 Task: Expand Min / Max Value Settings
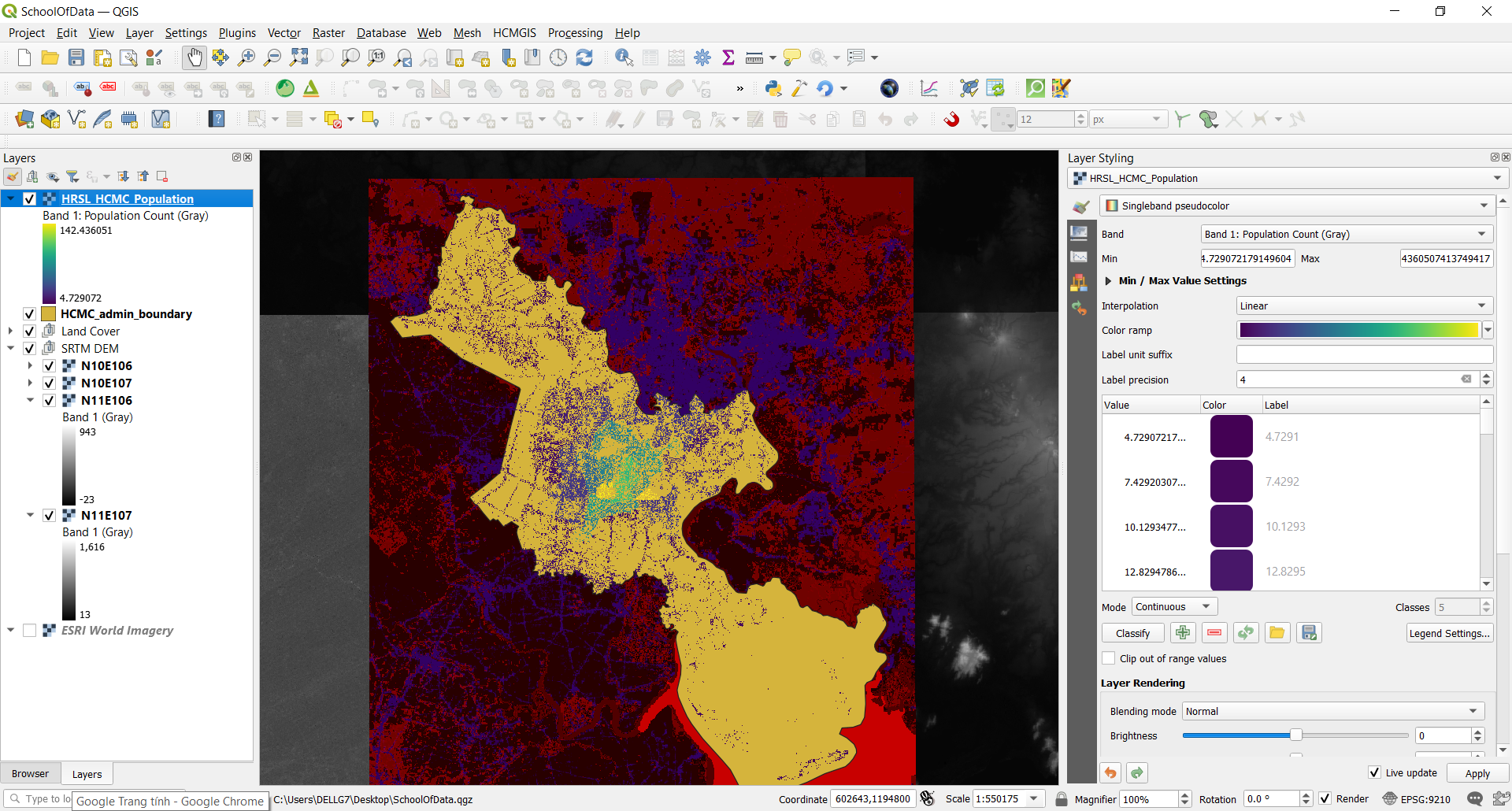[1108, 281]
